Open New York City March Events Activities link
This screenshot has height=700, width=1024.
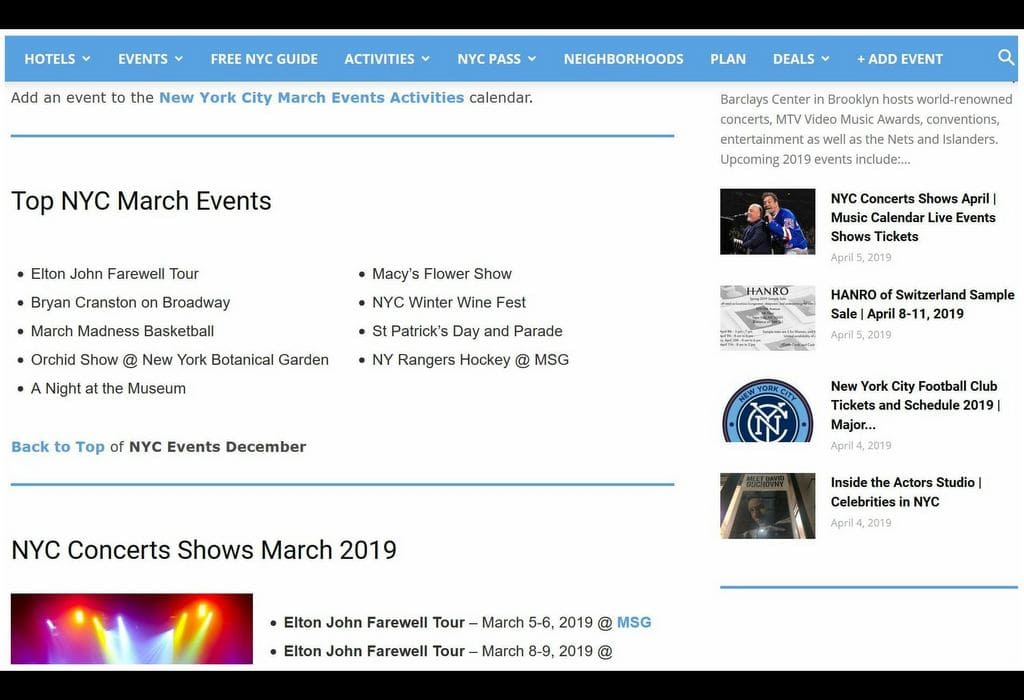[312, 97]
